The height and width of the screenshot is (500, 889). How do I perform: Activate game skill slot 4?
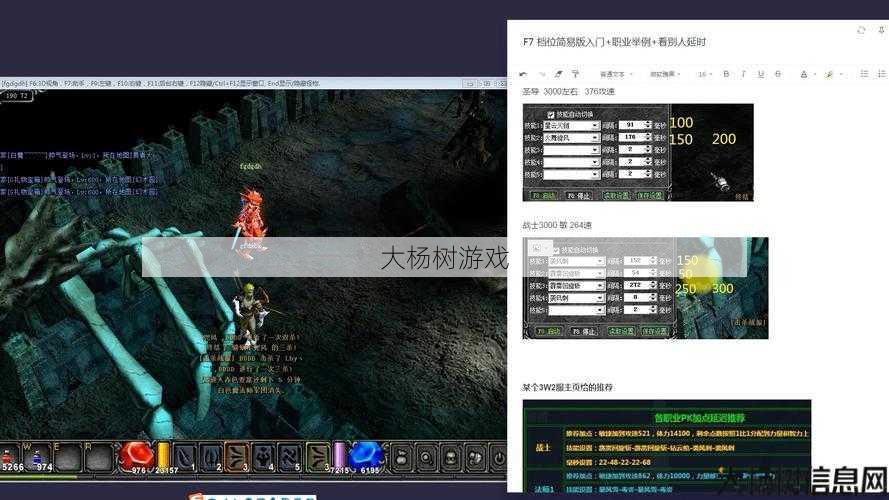click(x=264, y=457)
